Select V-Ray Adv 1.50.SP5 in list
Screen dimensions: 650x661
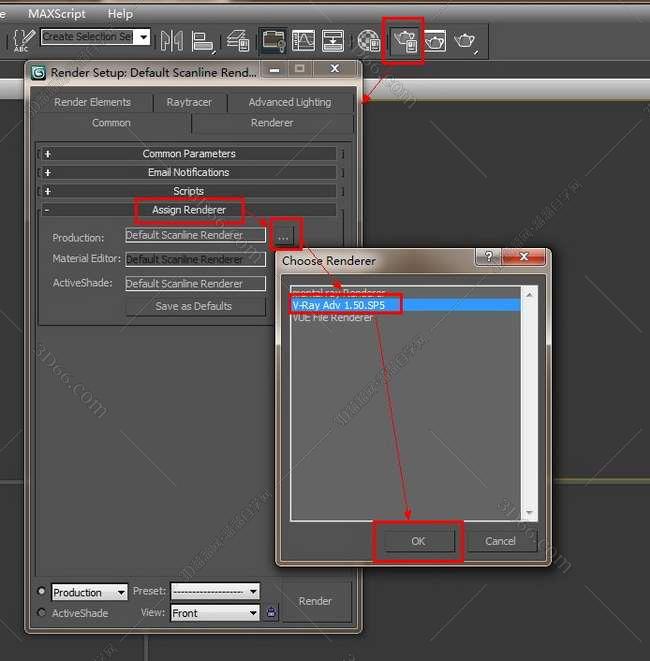tap(406, 305)
